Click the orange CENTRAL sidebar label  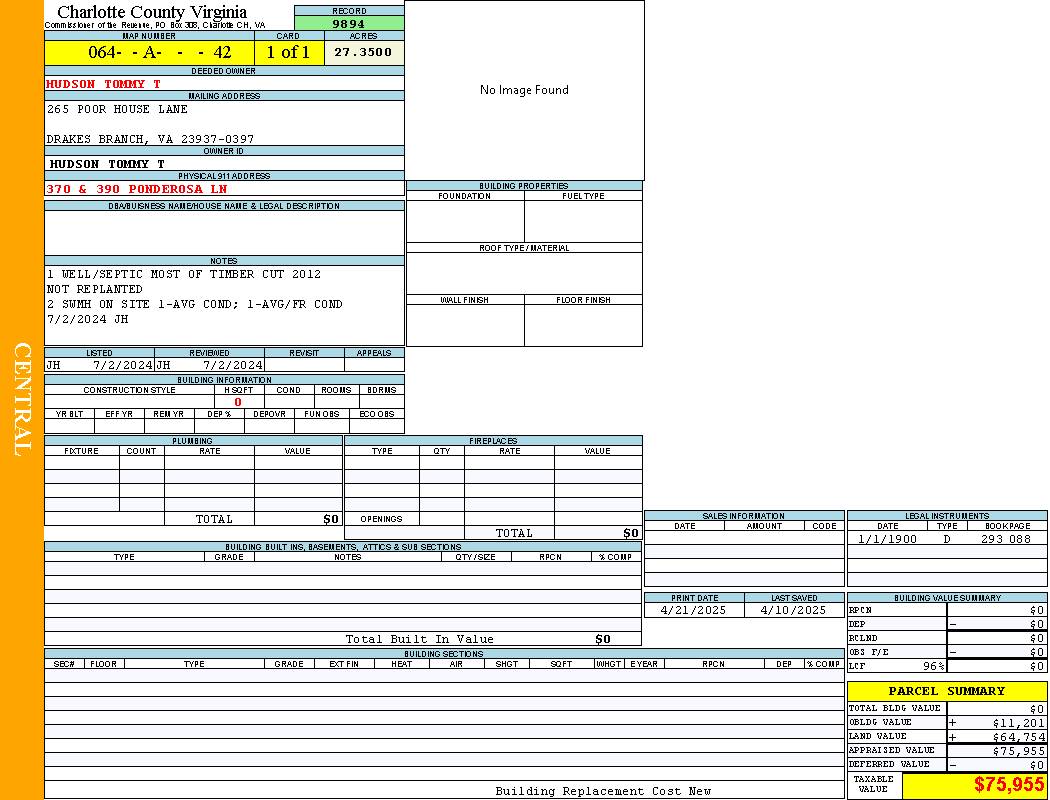(x=22, y=400)
